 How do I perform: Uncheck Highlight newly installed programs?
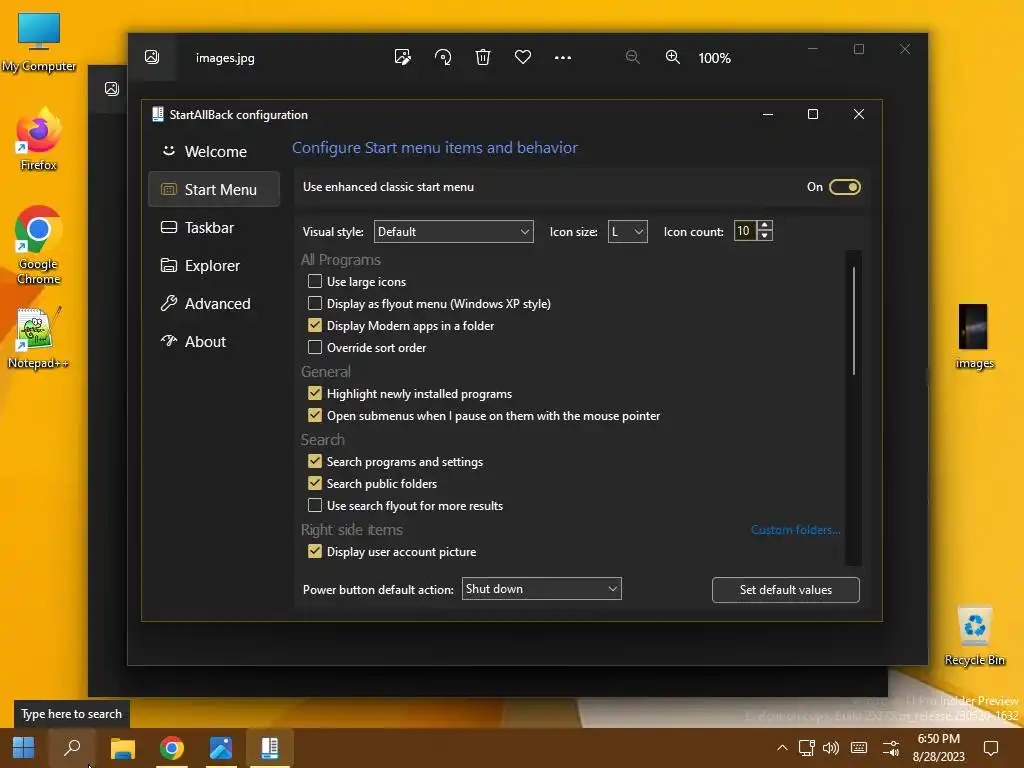(315, 393)
